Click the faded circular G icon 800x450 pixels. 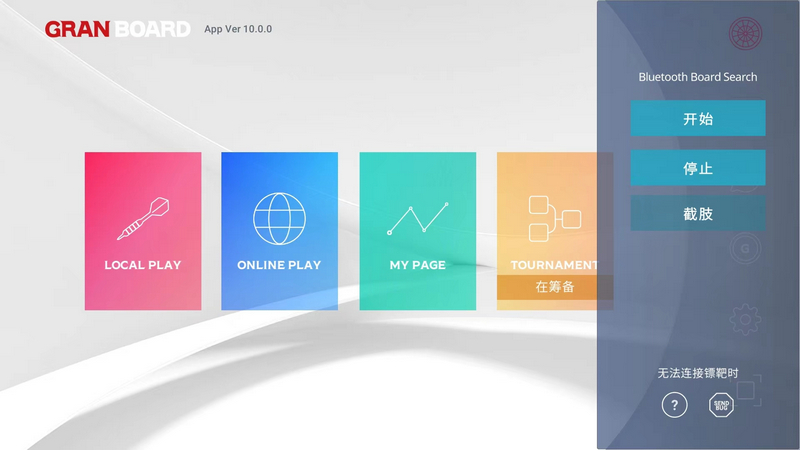coord(744,248)
